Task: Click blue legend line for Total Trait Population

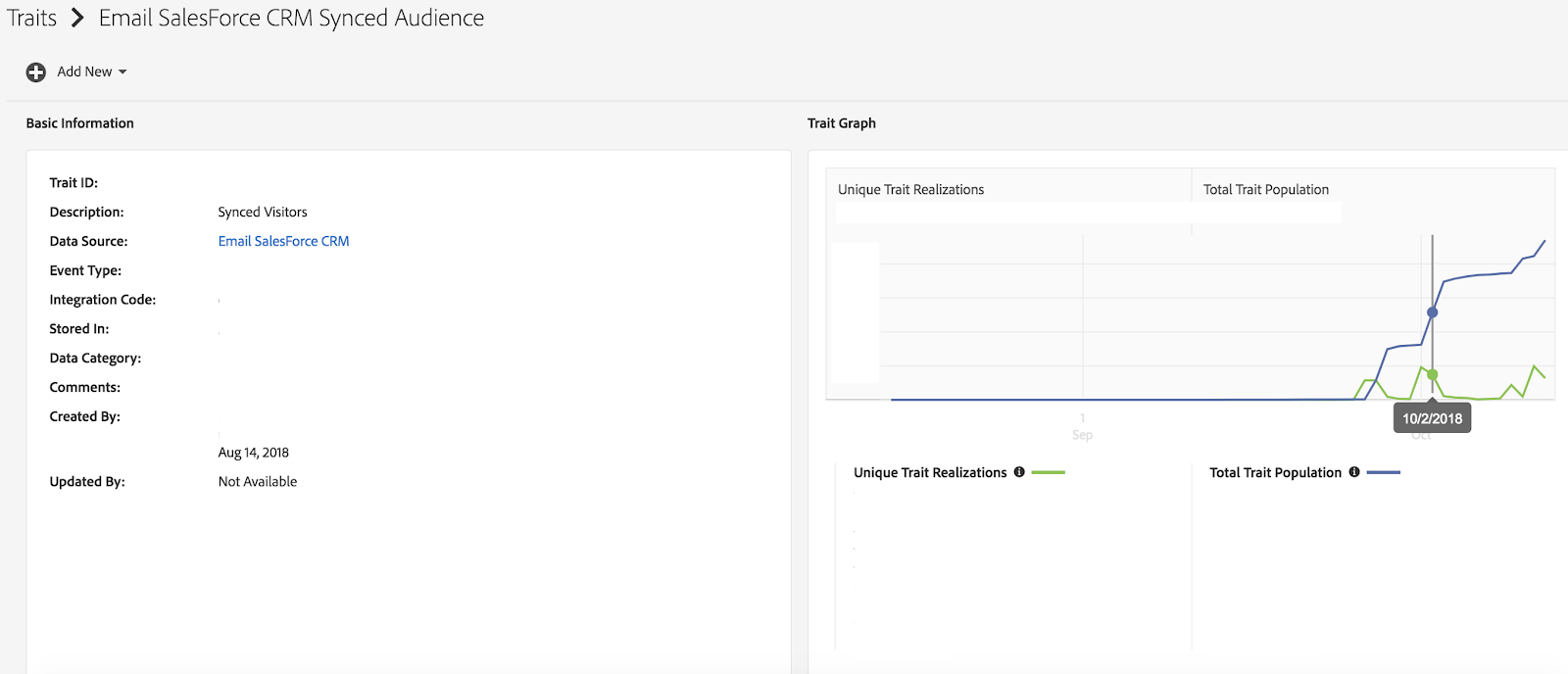Action: pyautogui.click(x=1384, y=472)
